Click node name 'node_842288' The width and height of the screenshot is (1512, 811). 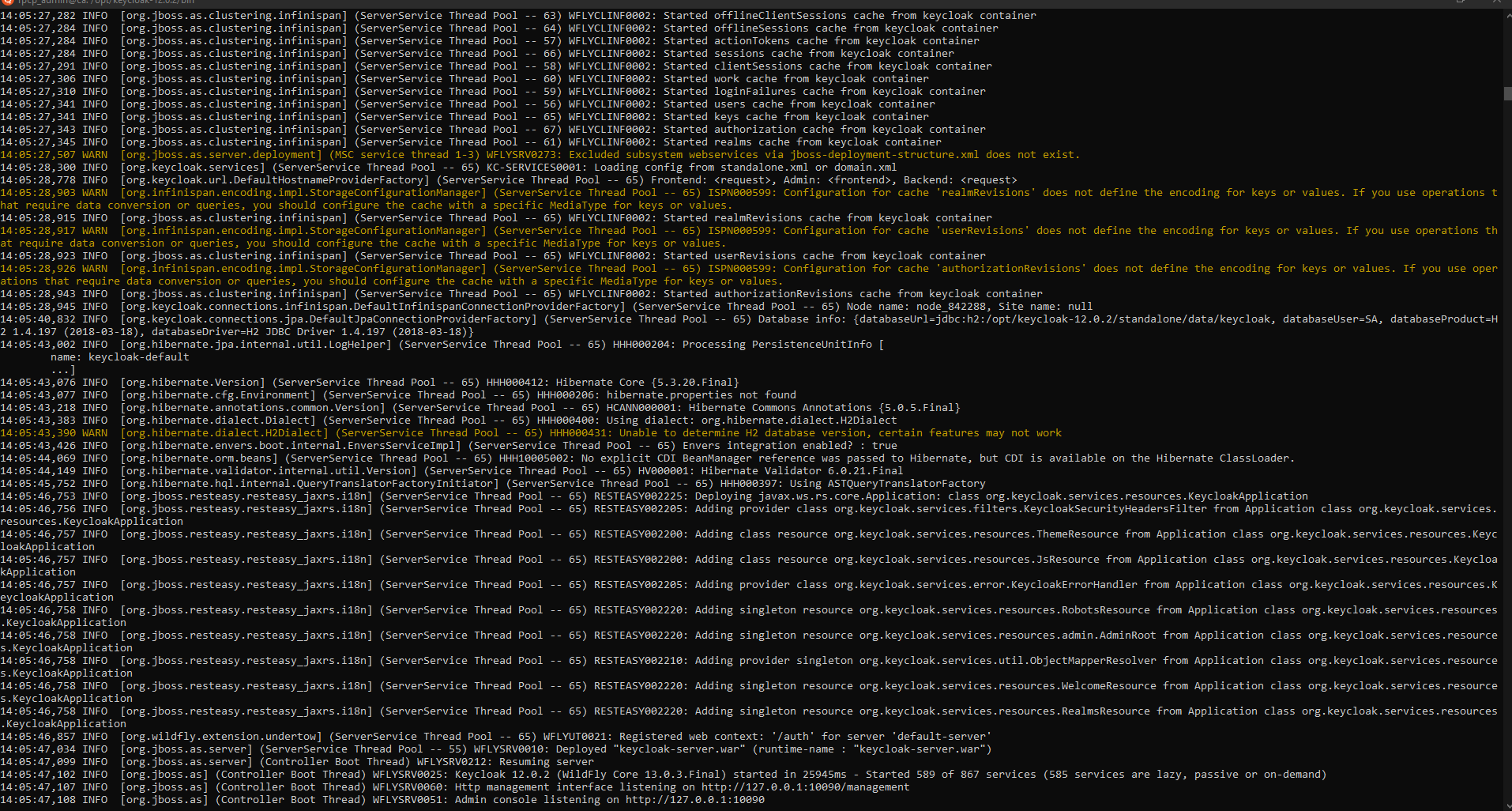tap(951, 306)
